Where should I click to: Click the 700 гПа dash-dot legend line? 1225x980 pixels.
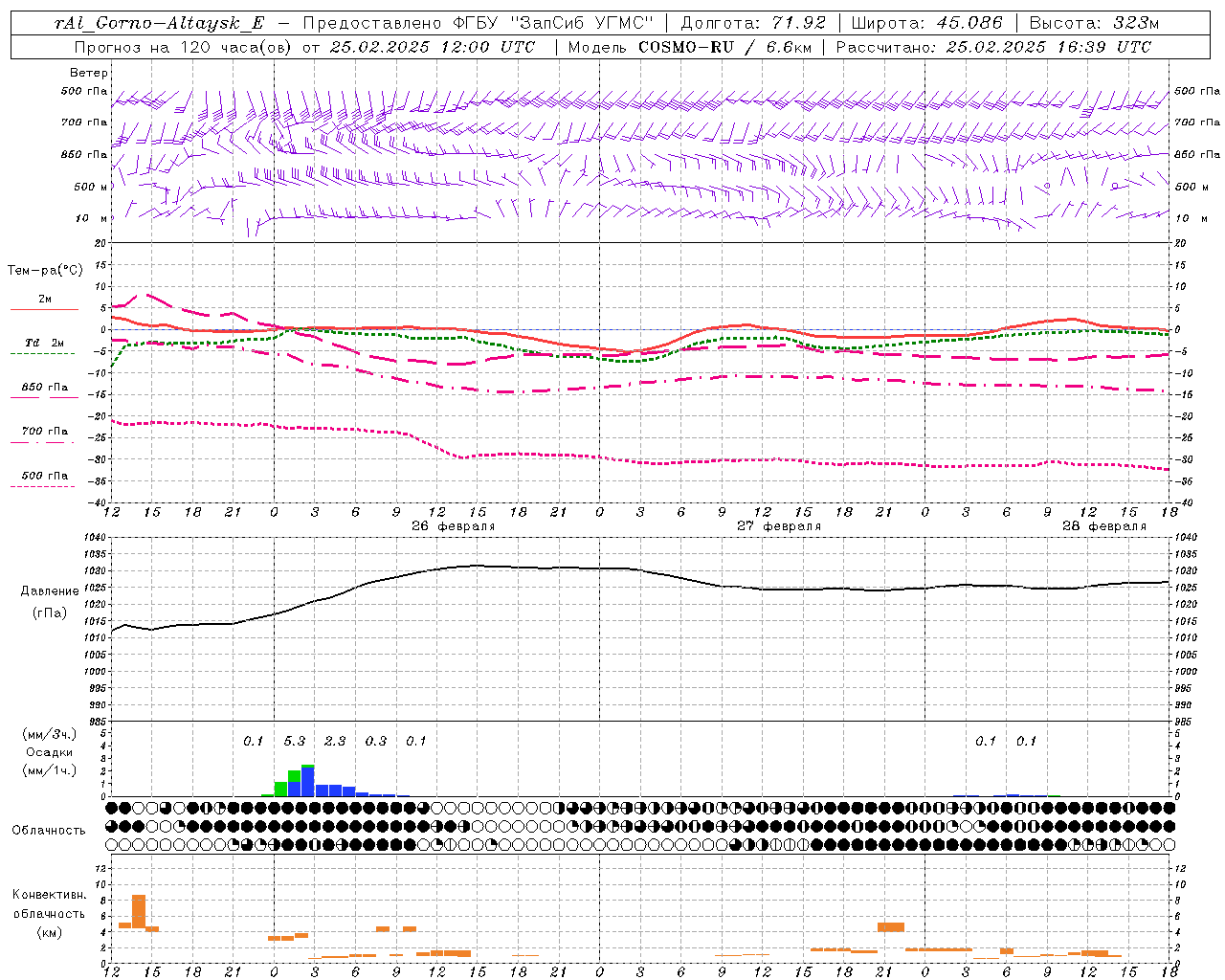(44, 442)
